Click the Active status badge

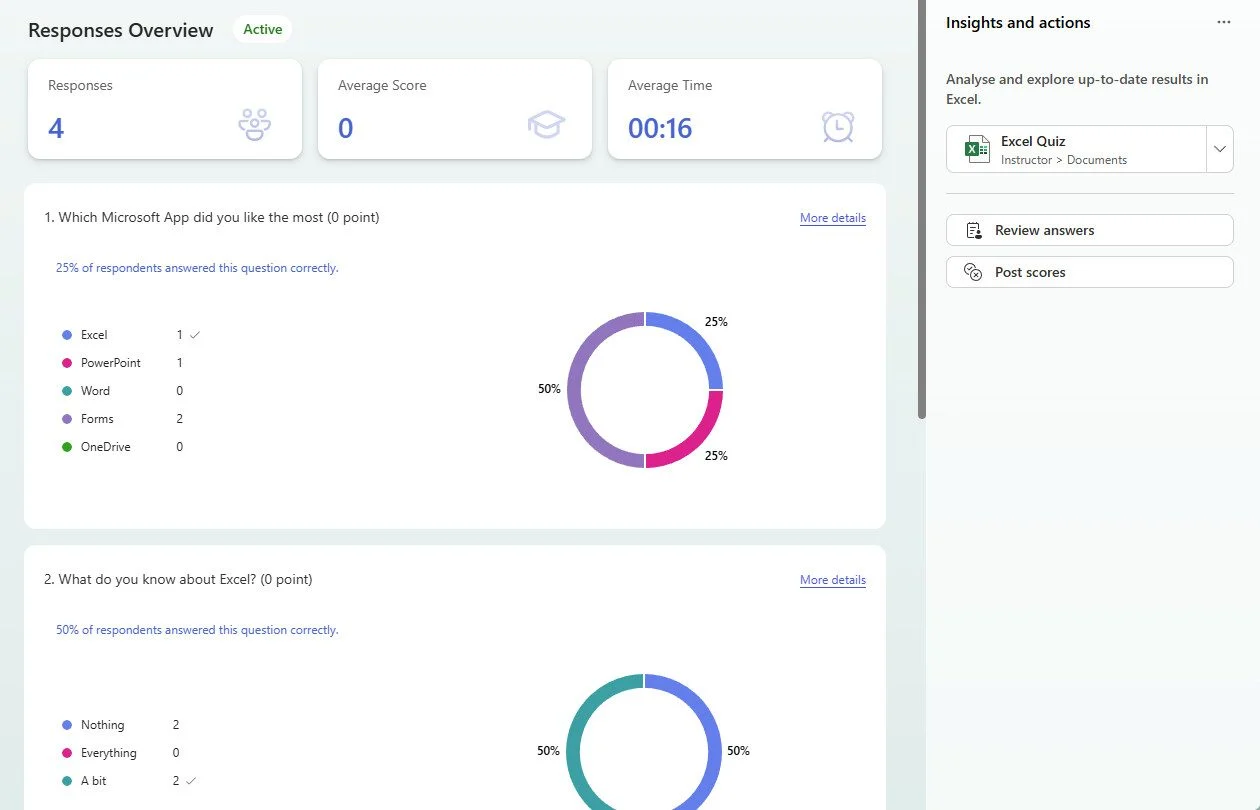coord(263,29)
